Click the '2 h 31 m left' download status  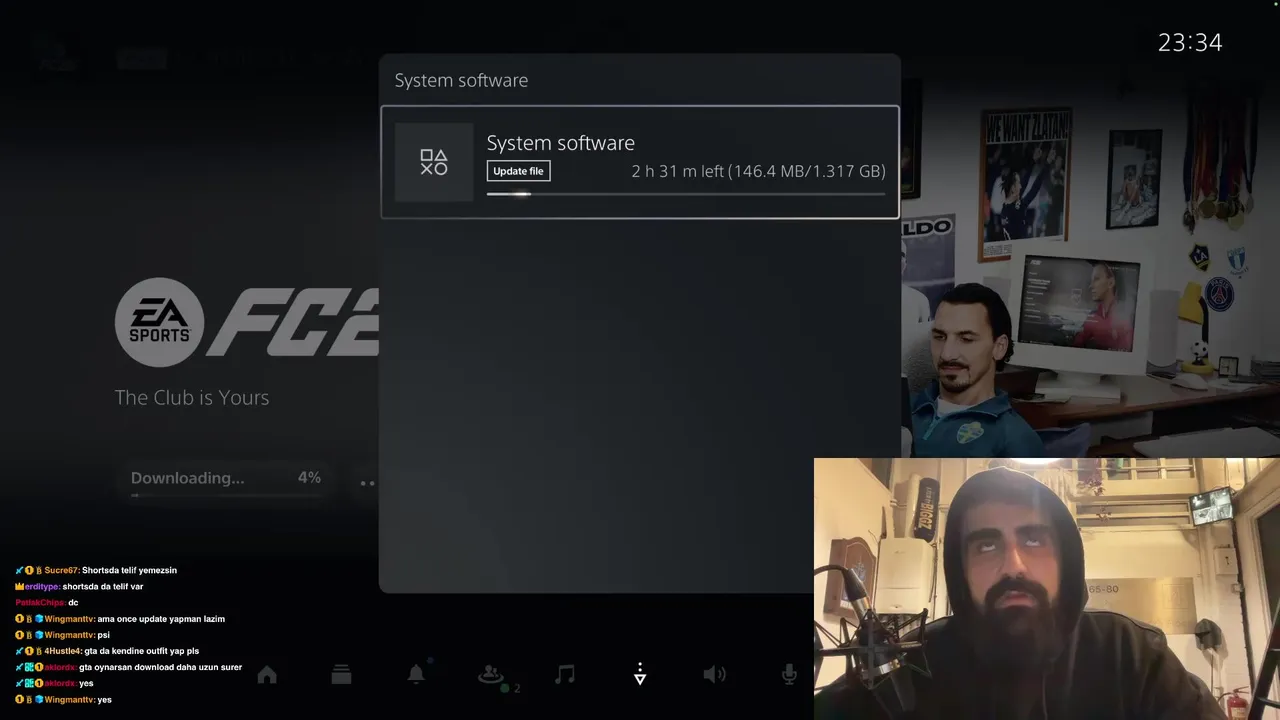click(758, 171)
